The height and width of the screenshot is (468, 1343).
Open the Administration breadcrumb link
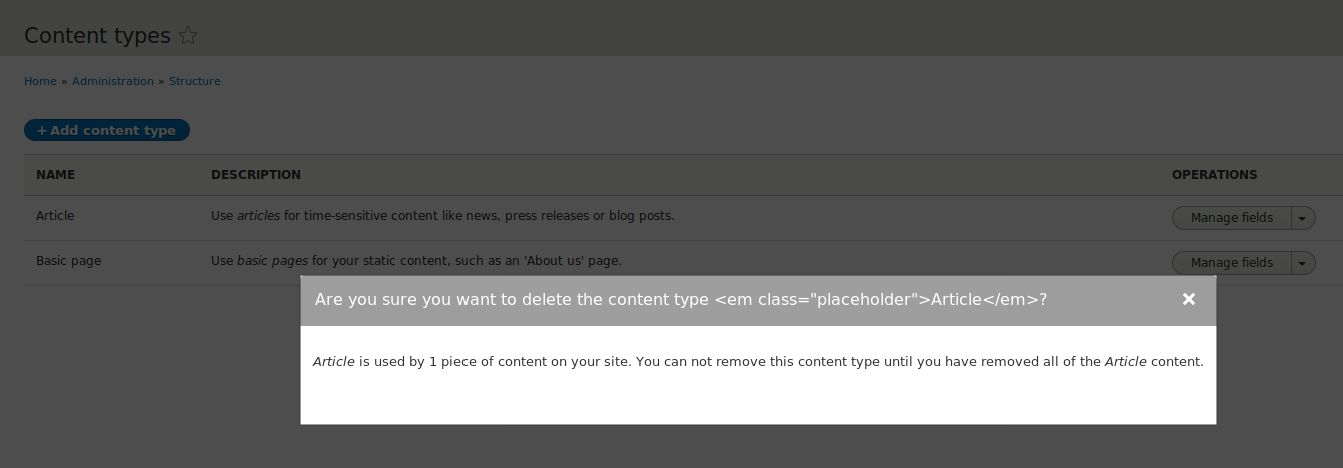(x=113, y=81)
